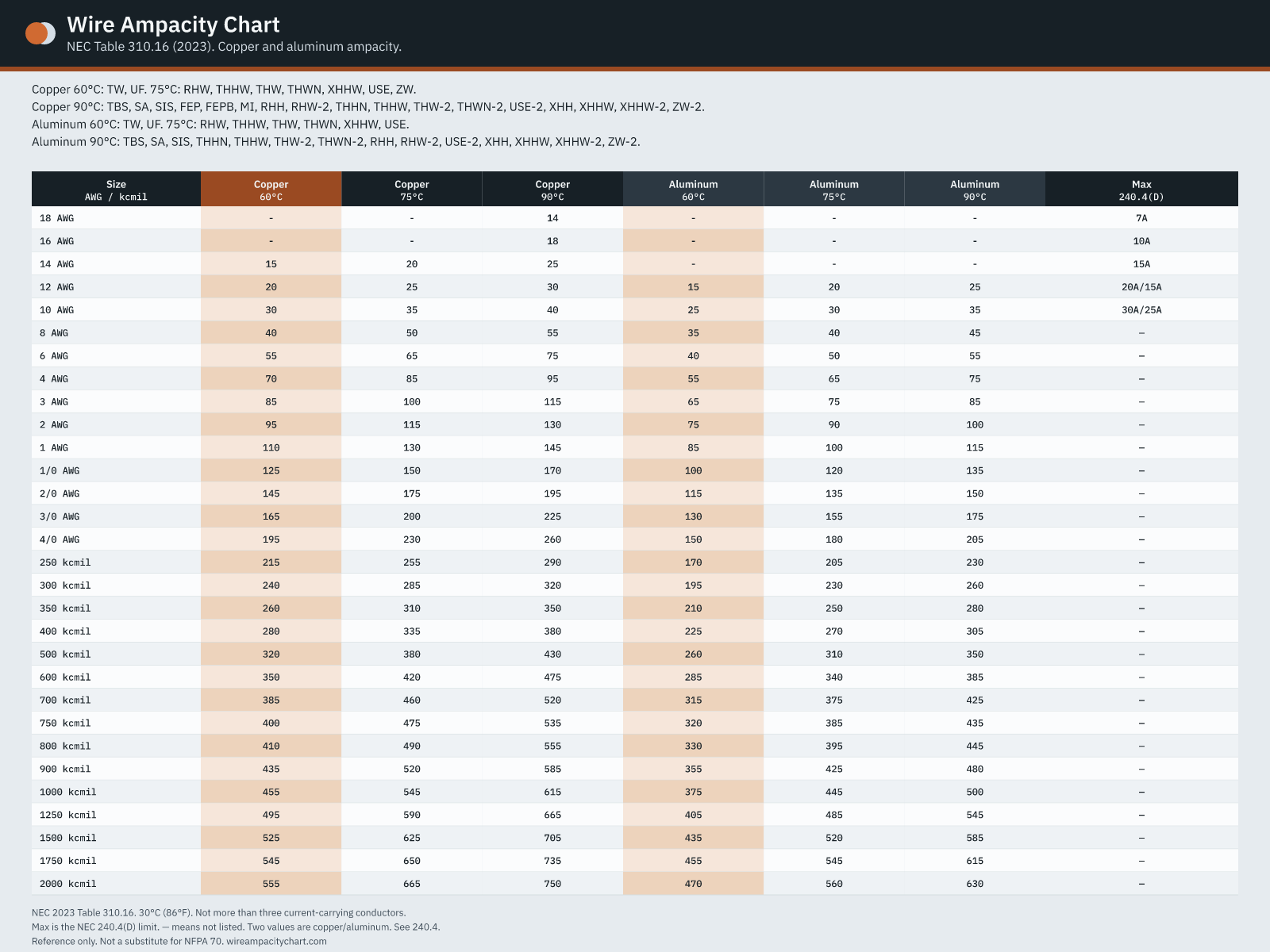Screen dimensions: 1270x952
Task: Select Copper 75°C value 50 in 8 AWG row
Action: [x=412, y=333]
